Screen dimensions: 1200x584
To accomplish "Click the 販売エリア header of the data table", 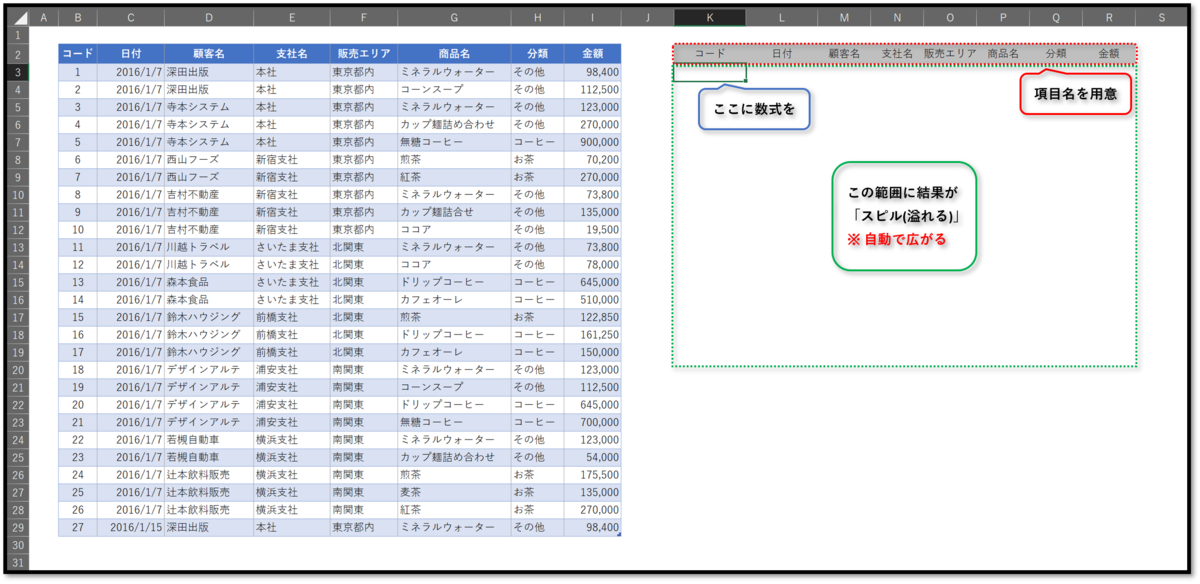I will [362, 53].
